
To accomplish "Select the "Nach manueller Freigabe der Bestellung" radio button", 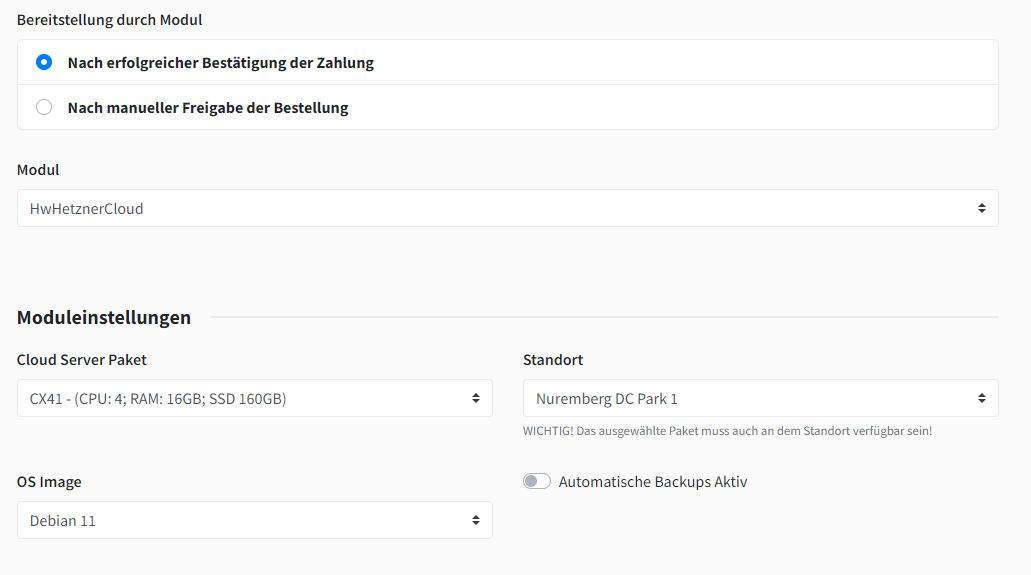I will pyautogui.click(x=44, y=107).
